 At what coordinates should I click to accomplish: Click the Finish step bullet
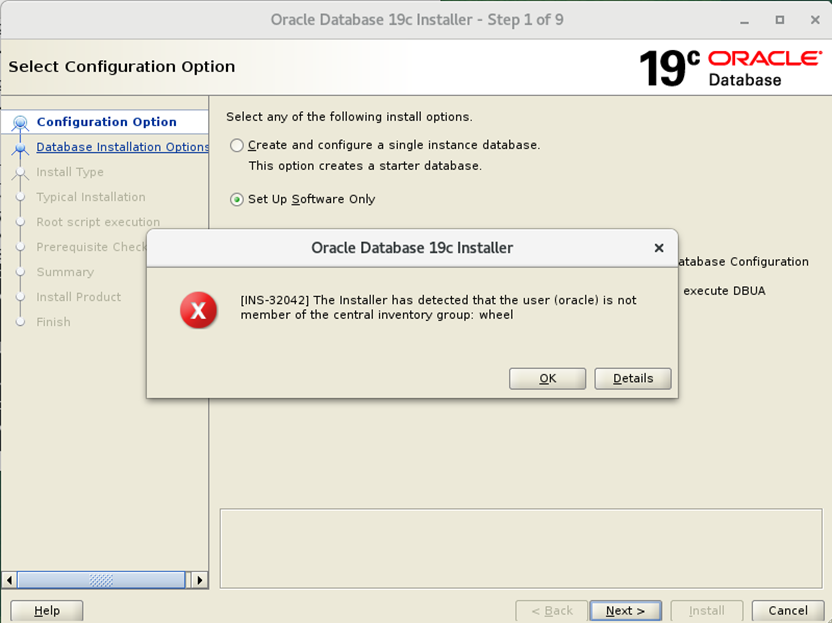[20, 322]
